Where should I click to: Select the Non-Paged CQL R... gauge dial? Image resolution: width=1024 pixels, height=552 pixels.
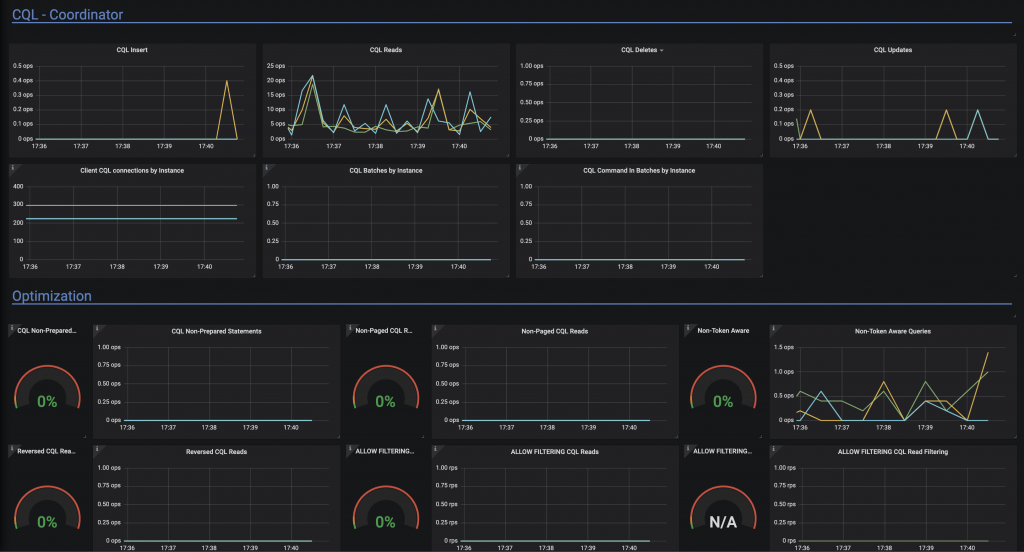coord(385,387)
